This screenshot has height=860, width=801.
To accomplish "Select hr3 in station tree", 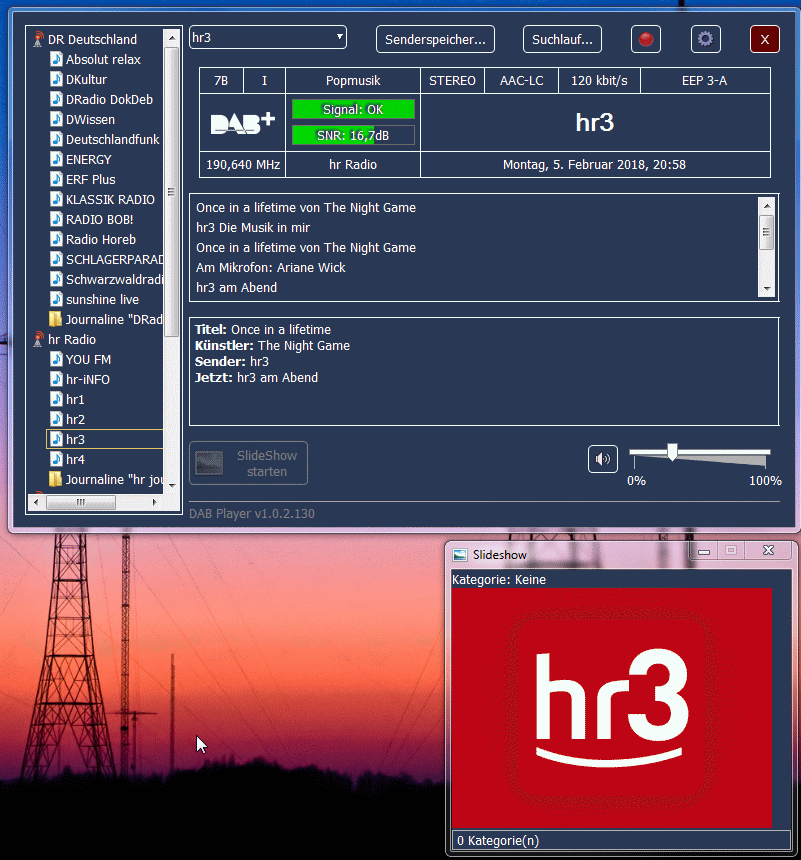I will (x=105, y=439).
